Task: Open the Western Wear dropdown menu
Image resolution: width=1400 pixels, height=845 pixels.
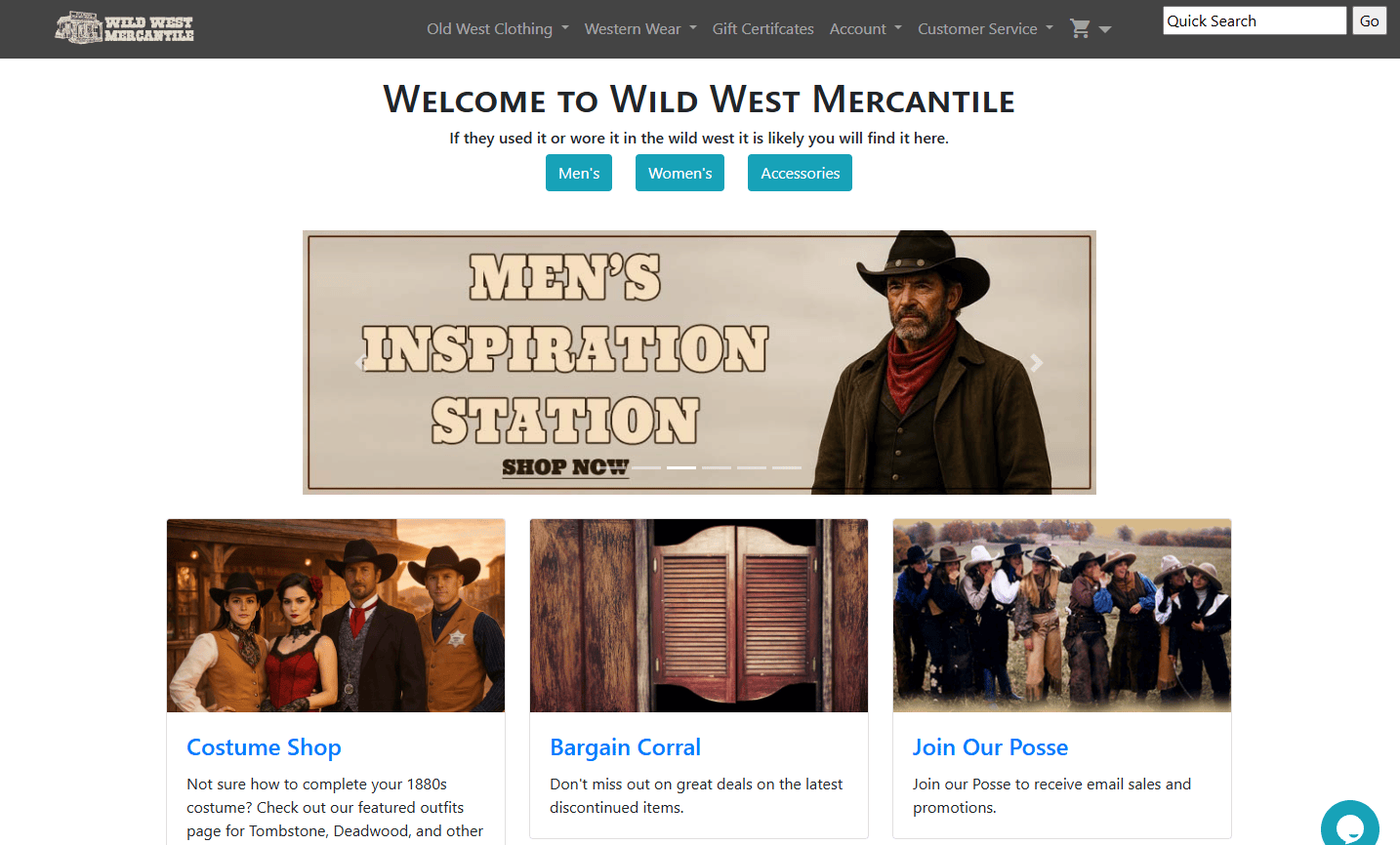Action: (639, 28)
